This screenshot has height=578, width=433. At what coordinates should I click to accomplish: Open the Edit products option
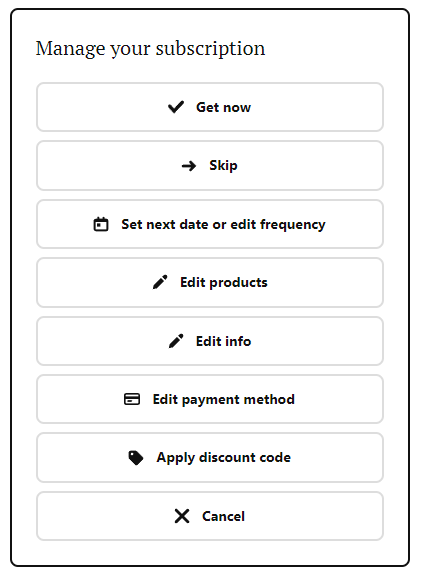[210, 282]
